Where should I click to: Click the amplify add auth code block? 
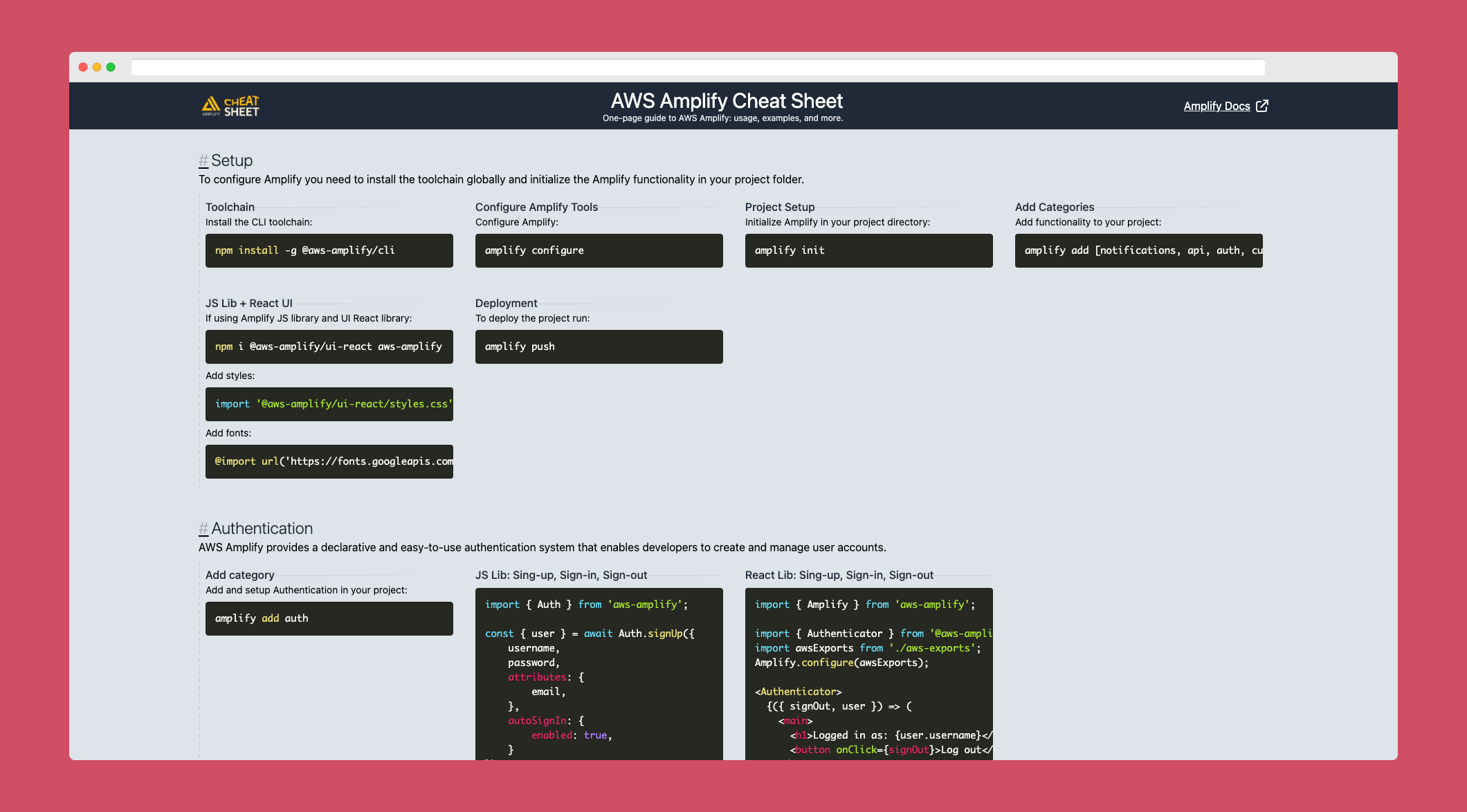(x=329, y=618)
